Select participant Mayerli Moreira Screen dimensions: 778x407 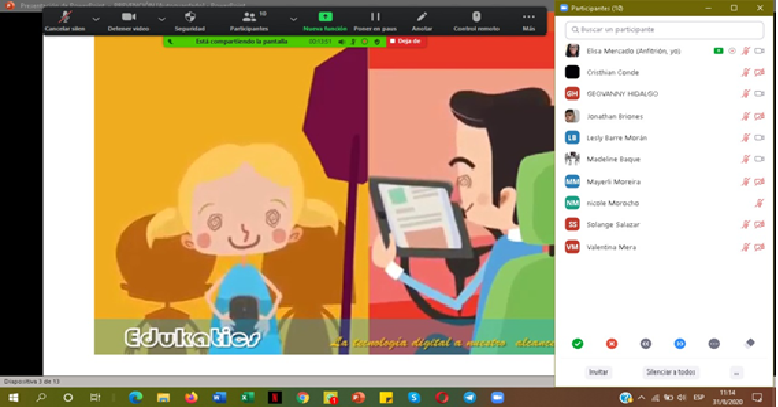(x=664, y=182)
